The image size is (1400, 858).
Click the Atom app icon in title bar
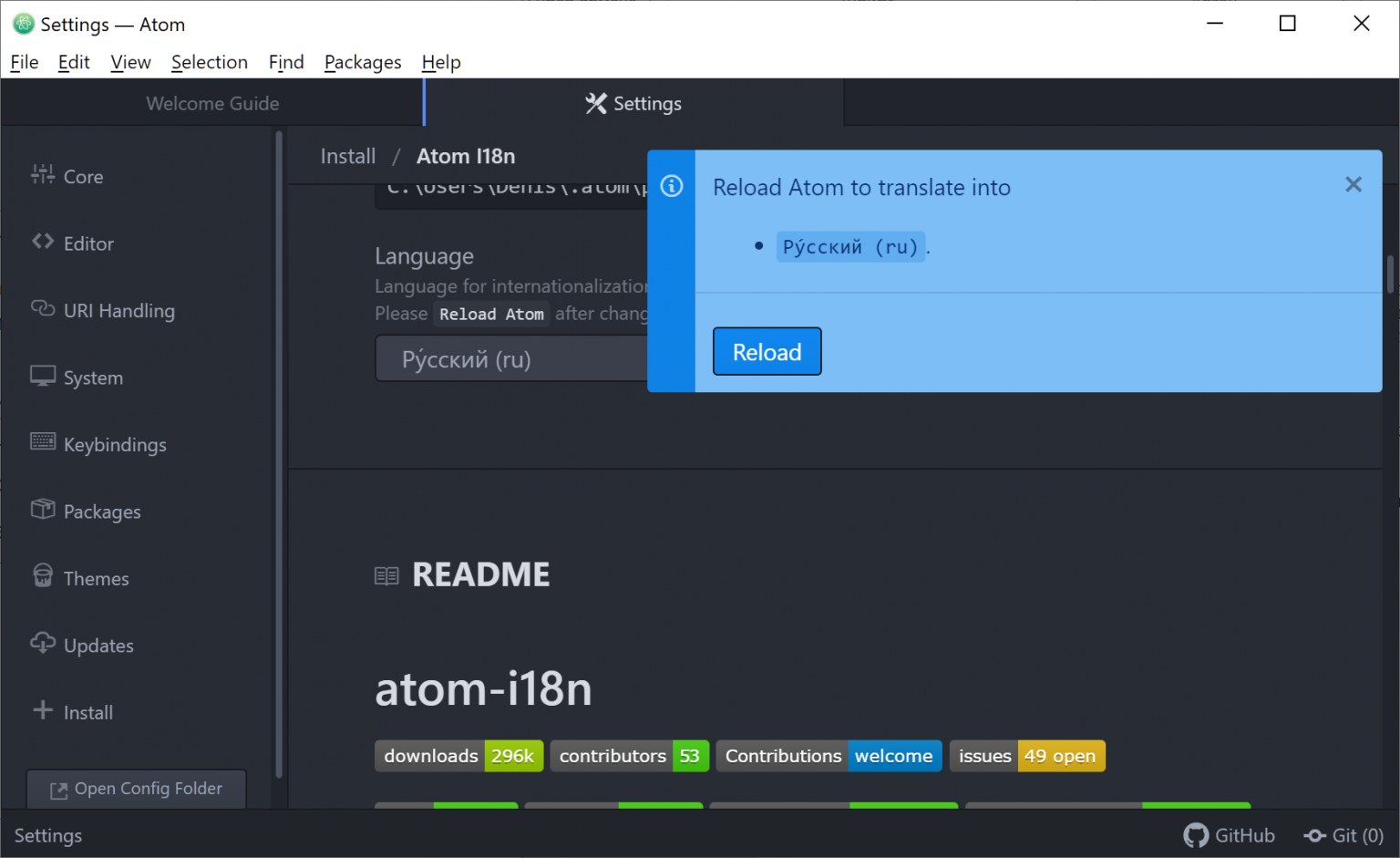pyautogui.click(x=24, y=24)
